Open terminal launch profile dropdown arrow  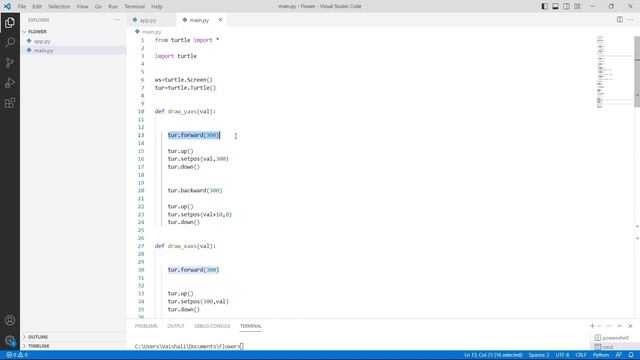(599, 326)
